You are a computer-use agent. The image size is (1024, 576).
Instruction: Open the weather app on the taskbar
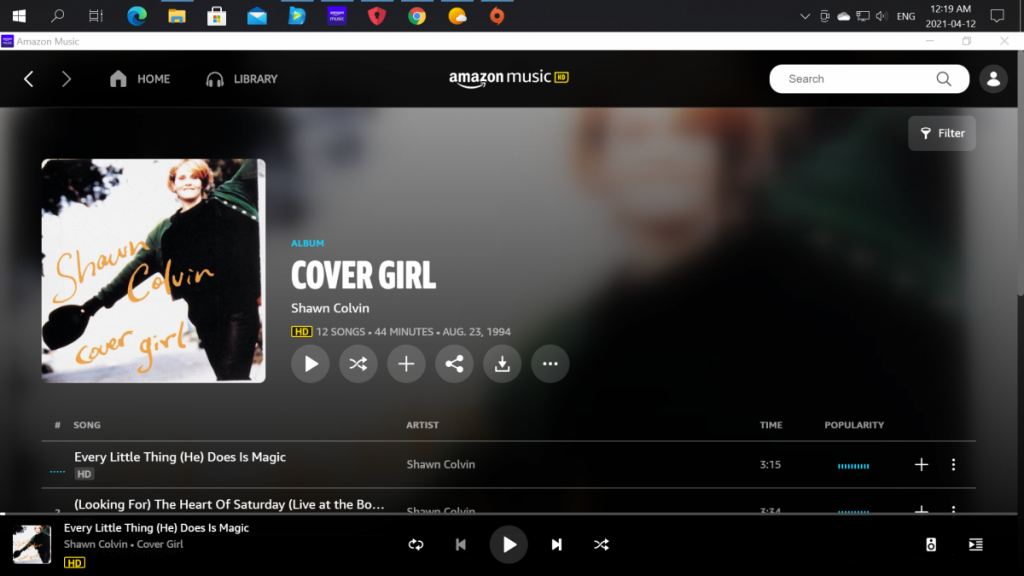pyautogui.click(x=457, y=16)
